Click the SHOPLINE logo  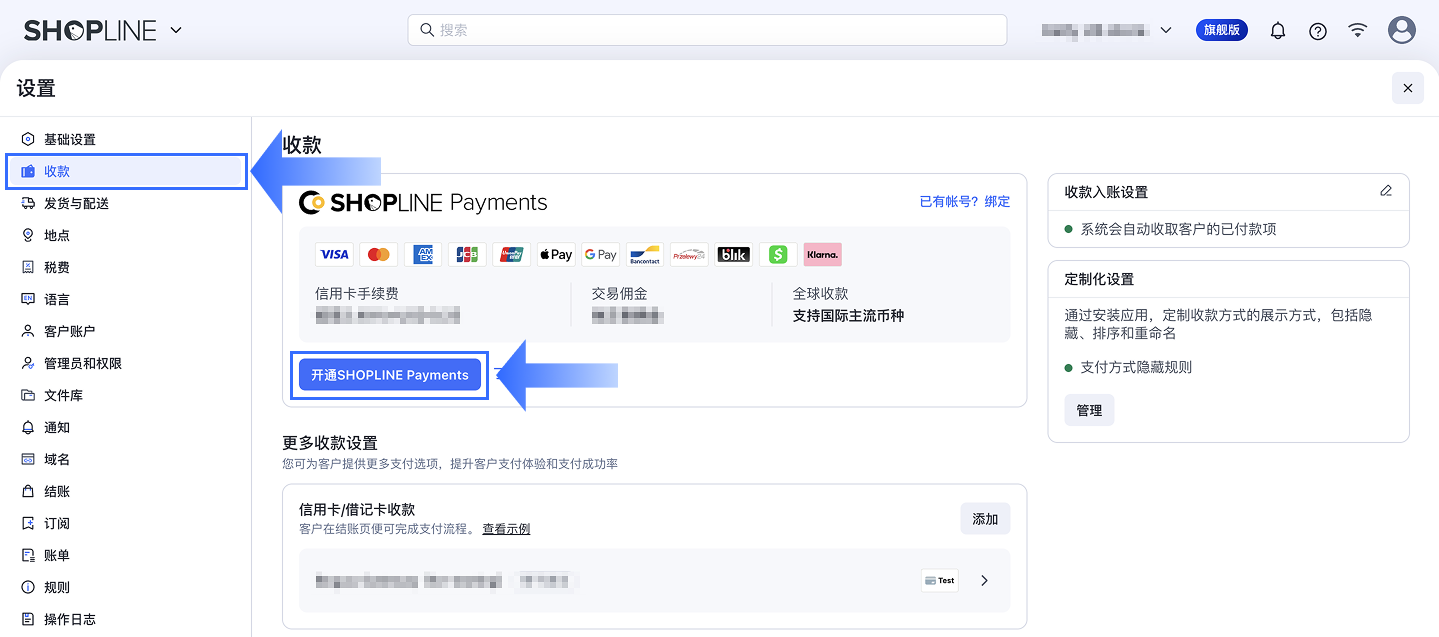point(90,30)
